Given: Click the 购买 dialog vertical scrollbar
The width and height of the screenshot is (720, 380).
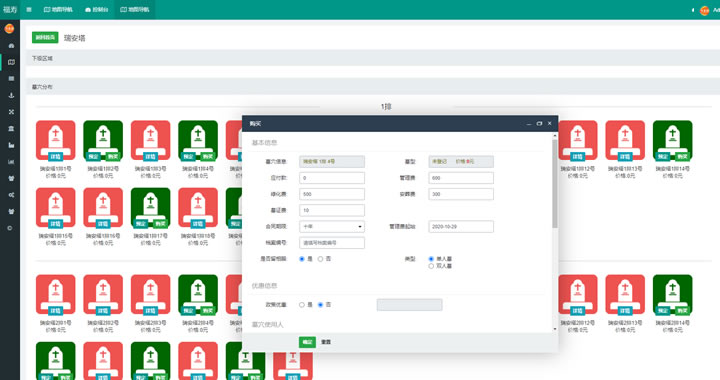Looking at the screenshot, I should (x=555, y=184).
